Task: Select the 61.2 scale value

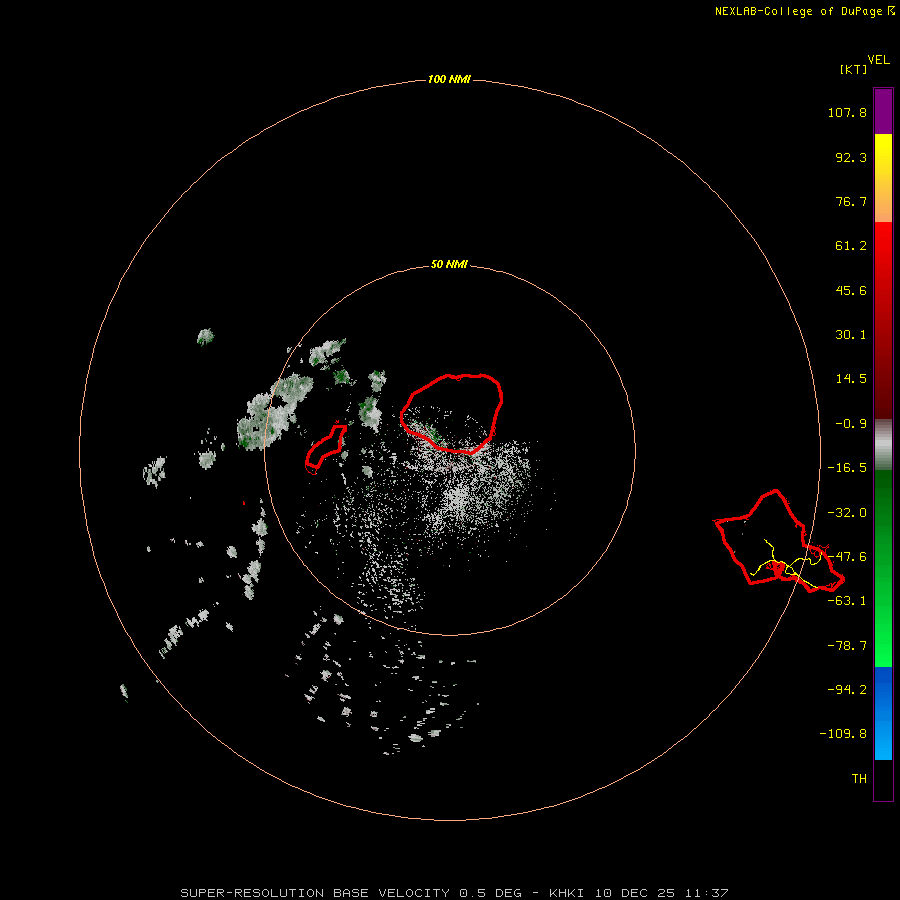Action: [x=851, y=246]
